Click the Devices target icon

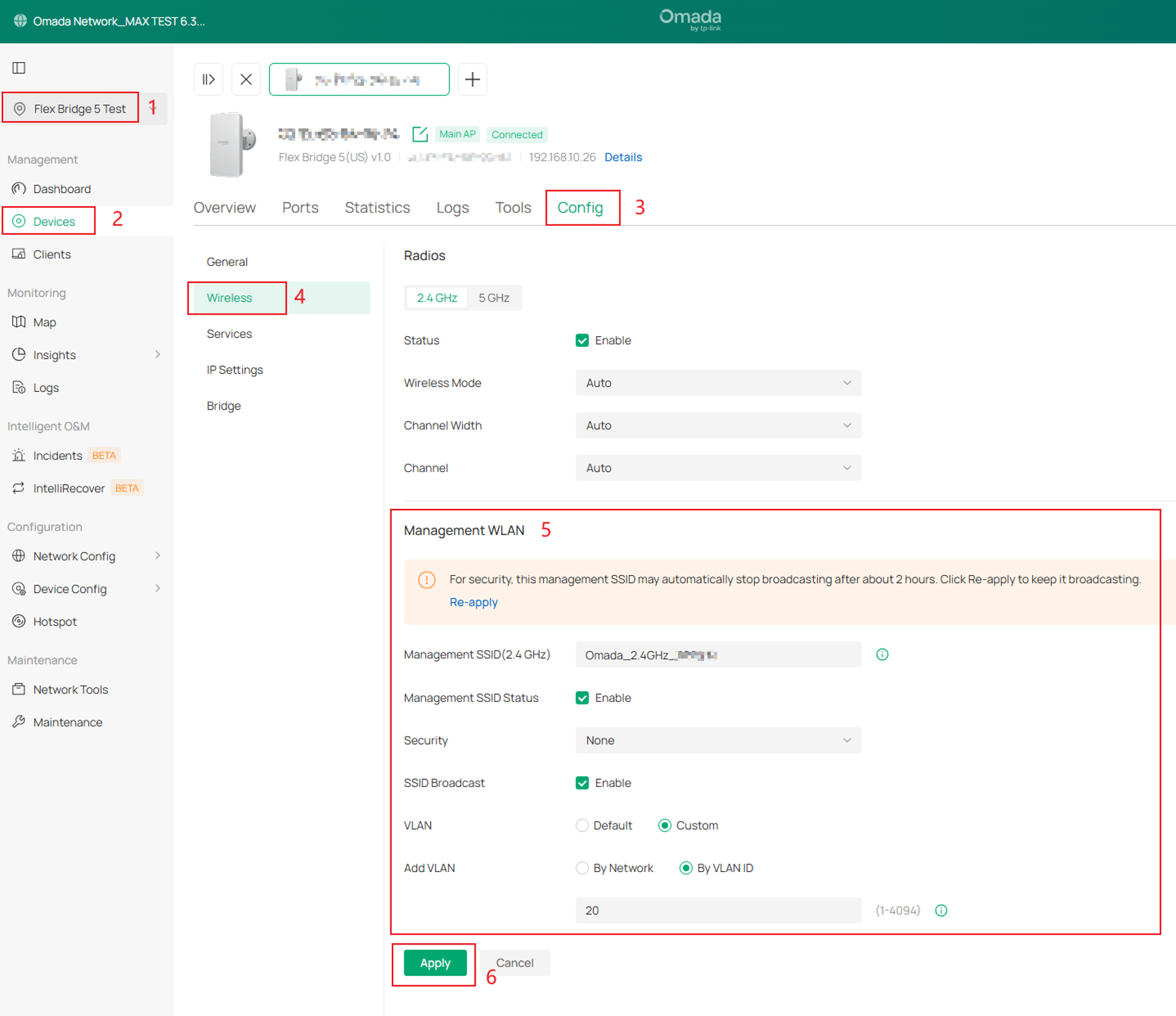tap(19, 221)
